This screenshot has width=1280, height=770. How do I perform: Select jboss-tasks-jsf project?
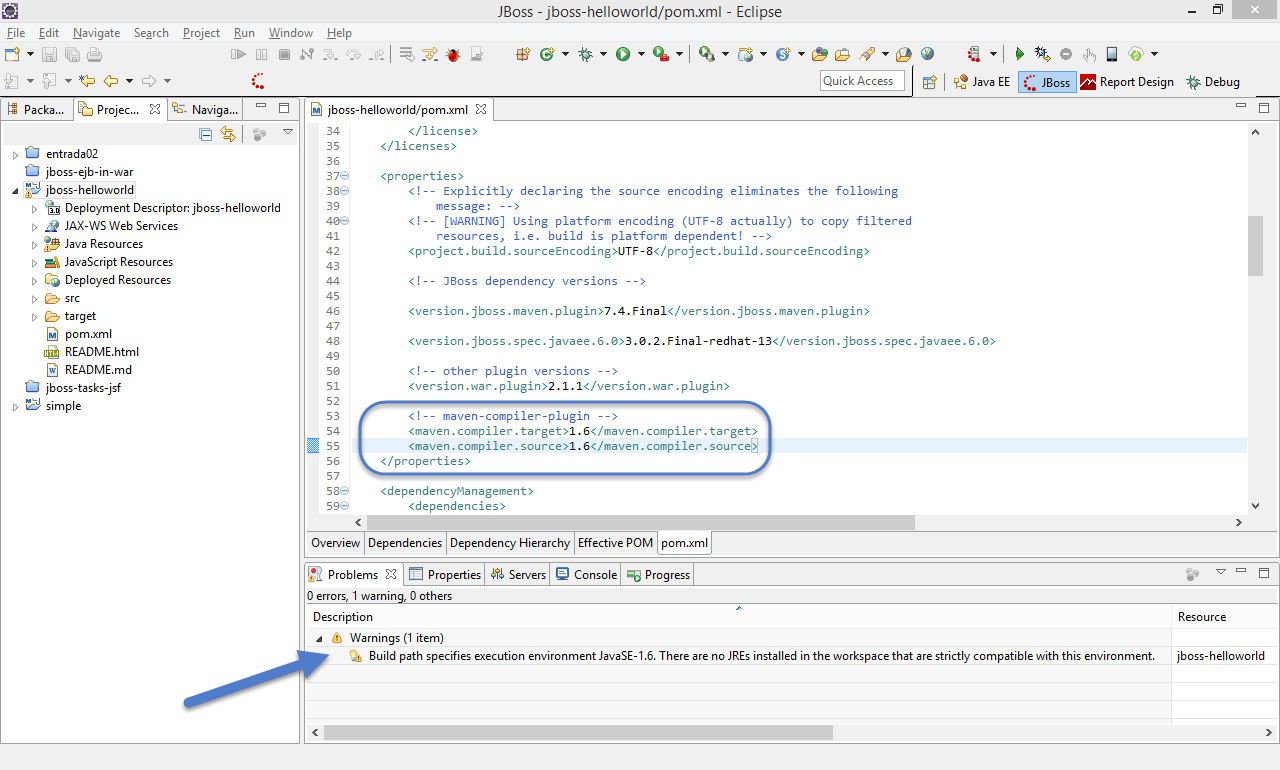click(x=83, y=388)
